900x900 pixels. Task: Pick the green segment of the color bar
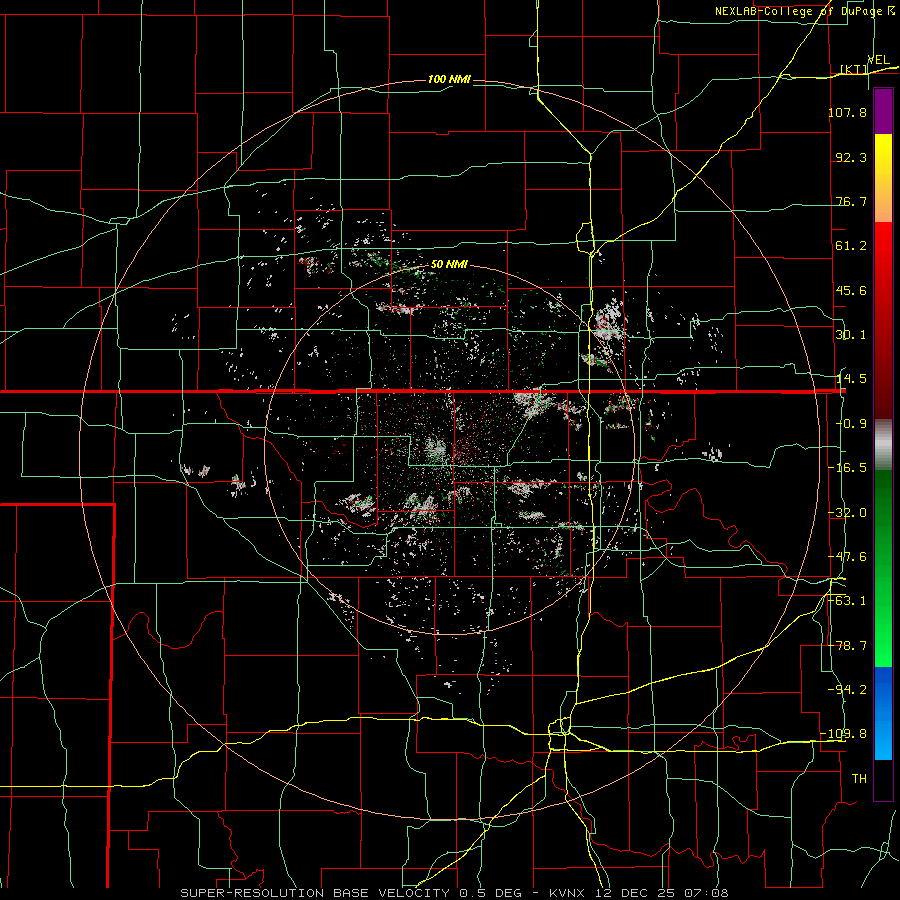[883, 568]
